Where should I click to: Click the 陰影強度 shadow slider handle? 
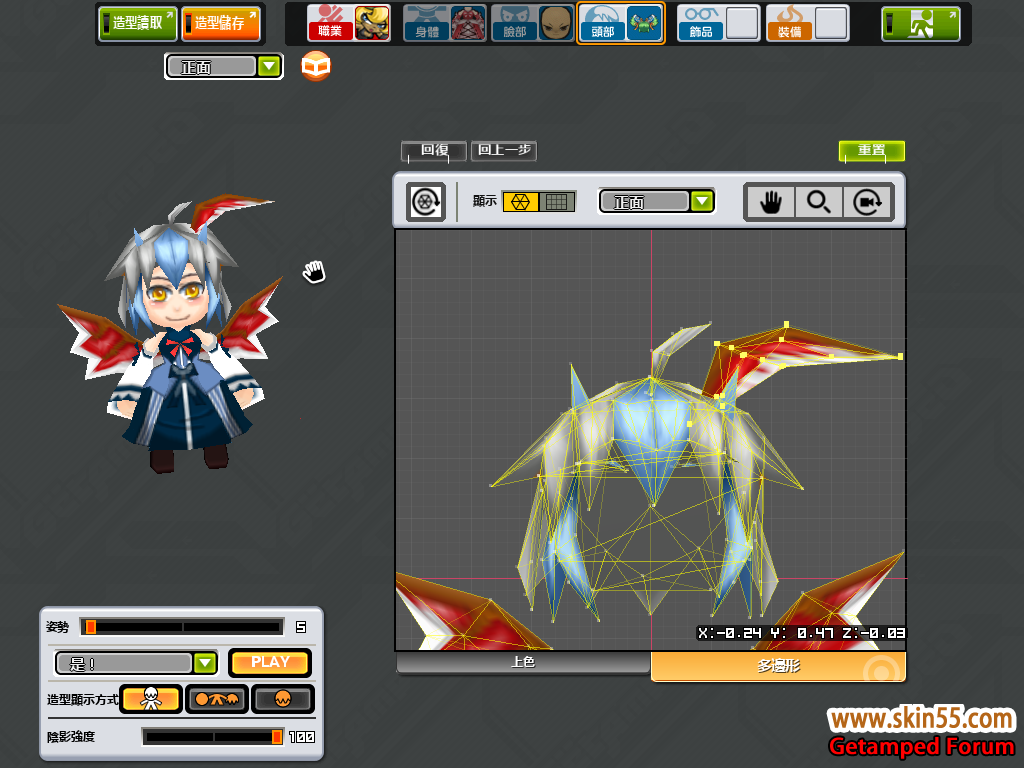click(x=277, y=737)
